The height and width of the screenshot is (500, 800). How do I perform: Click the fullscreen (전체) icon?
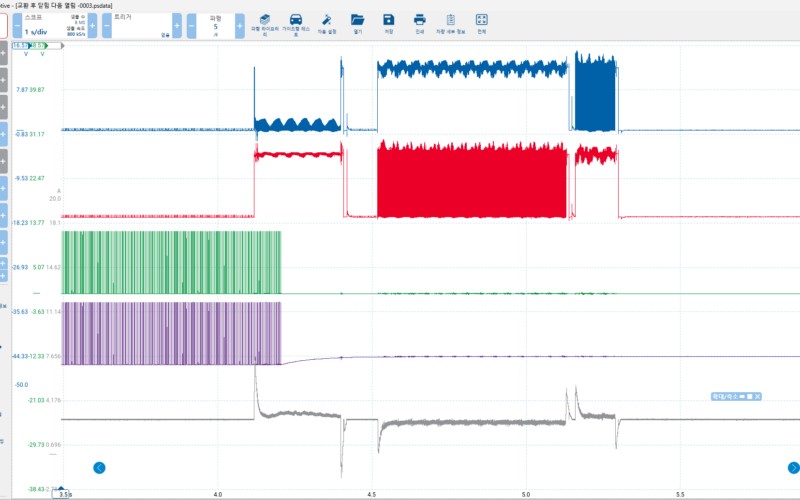(481, 23)
